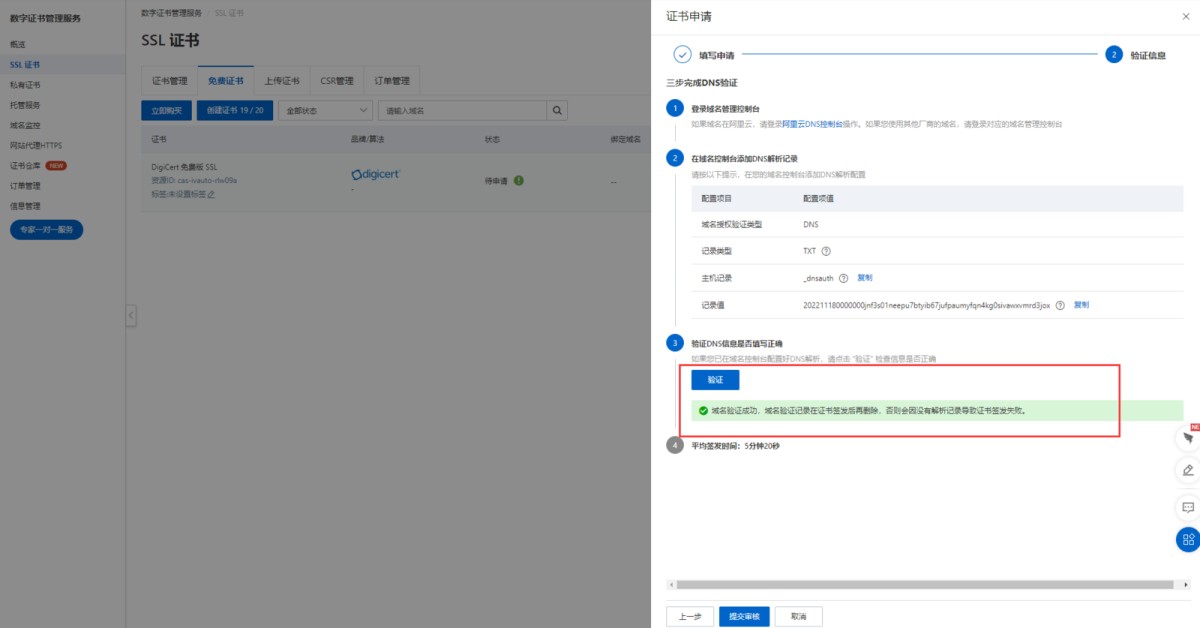The width and height of the screenshot is (1200, 628).
Task: Click right arrow of horizontal scrollbar
Action: pos(1179,584)
